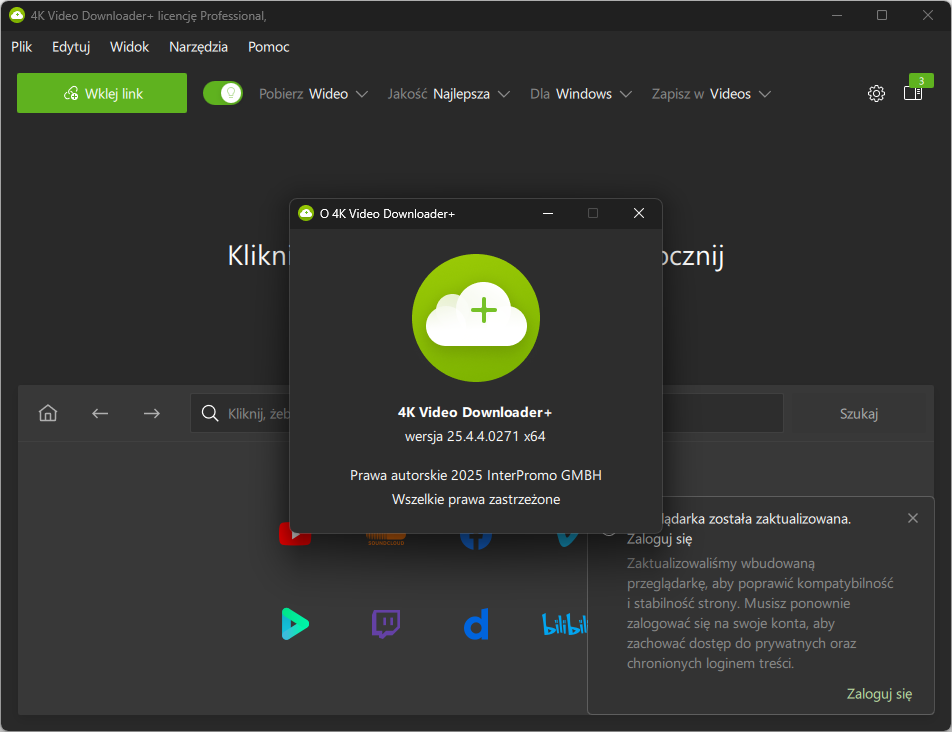Open settings via the gear icon
The height and width of the screenshot is (732, 952).
point(876,93)
